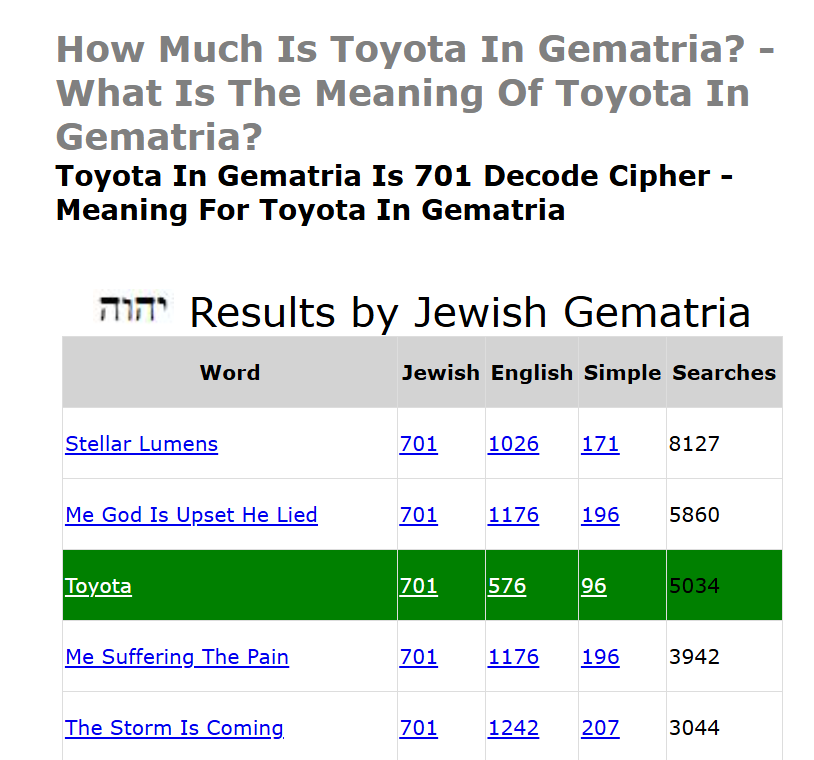Click the Results by Jewish Gematria heading

click(x=470, y=313)
